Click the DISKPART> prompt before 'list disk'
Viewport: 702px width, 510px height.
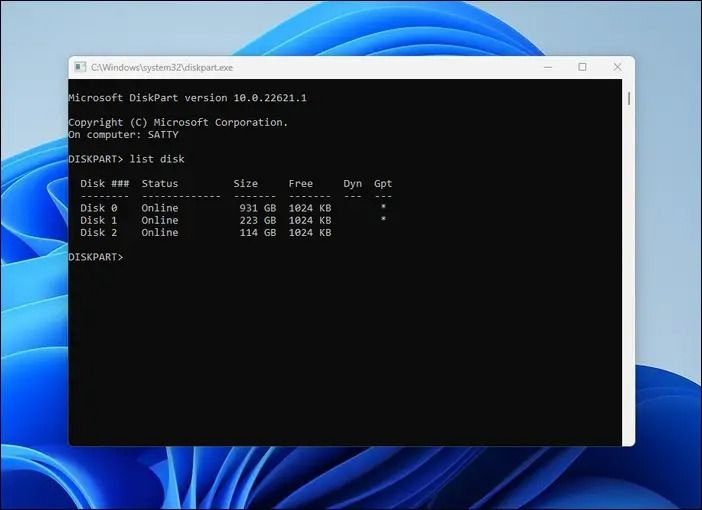point(96,159)
